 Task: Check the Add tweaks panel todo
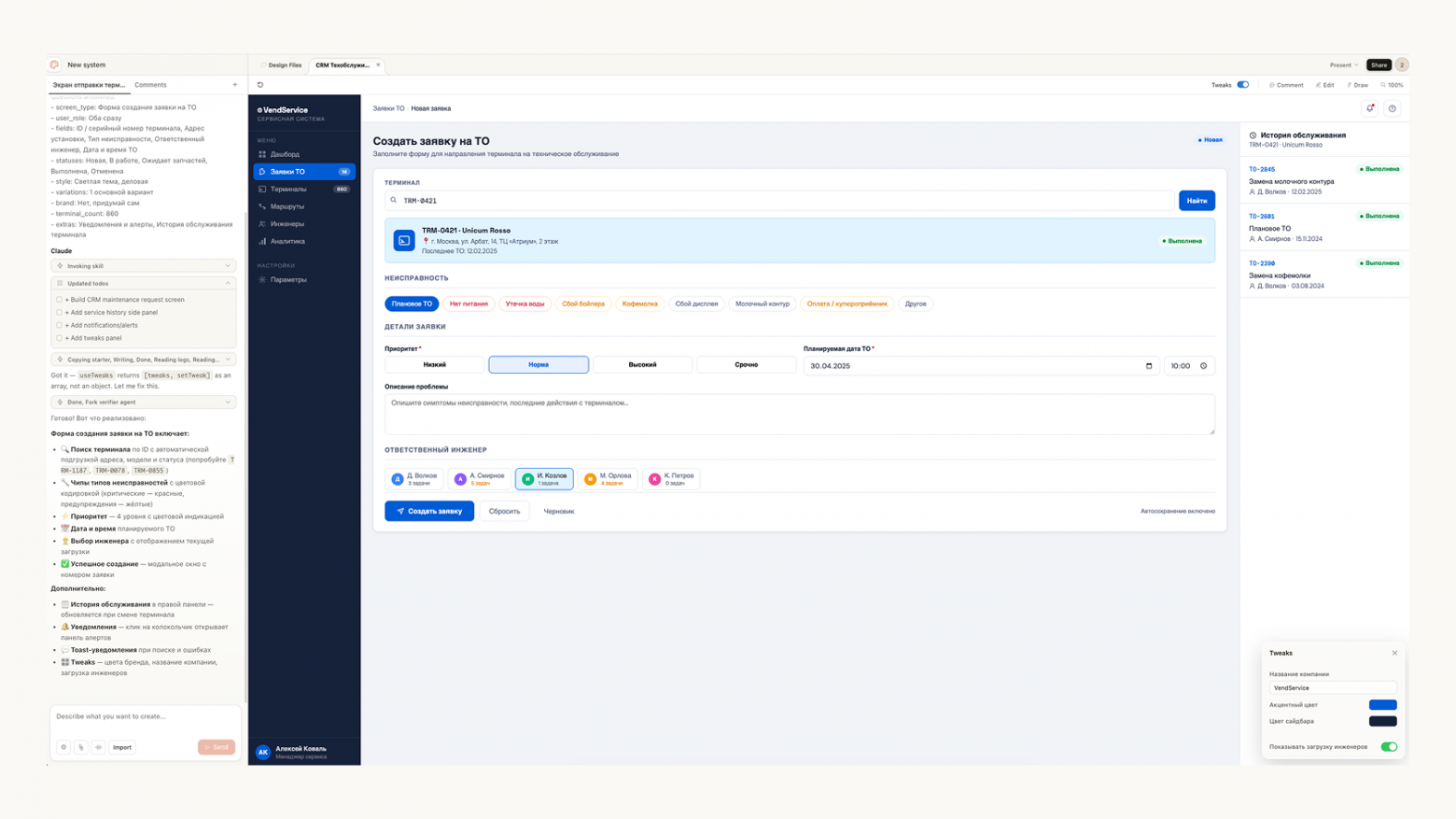[x=60, y=338]
